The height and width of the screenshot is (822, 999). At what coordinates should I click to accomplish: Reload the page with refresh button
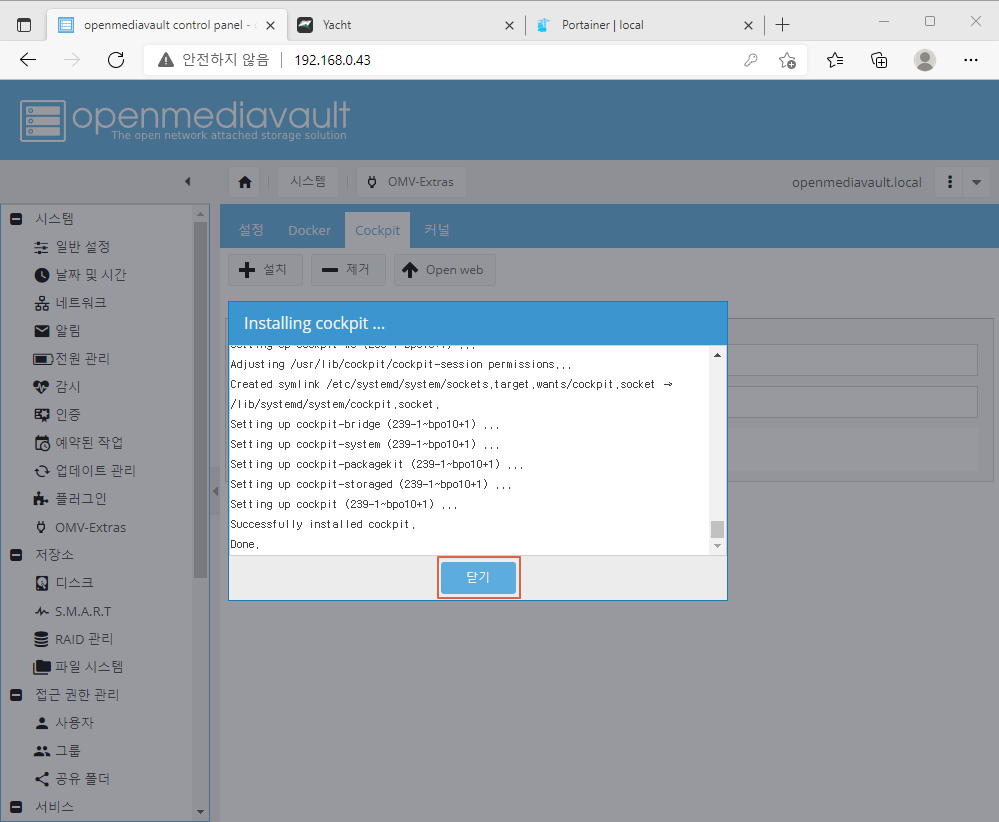[116, 60]
